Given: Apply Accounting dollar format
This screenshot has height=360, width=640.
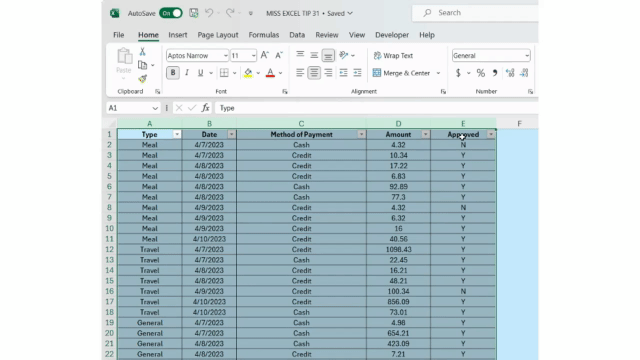Looking at the screenshot, I should point(458,73).
